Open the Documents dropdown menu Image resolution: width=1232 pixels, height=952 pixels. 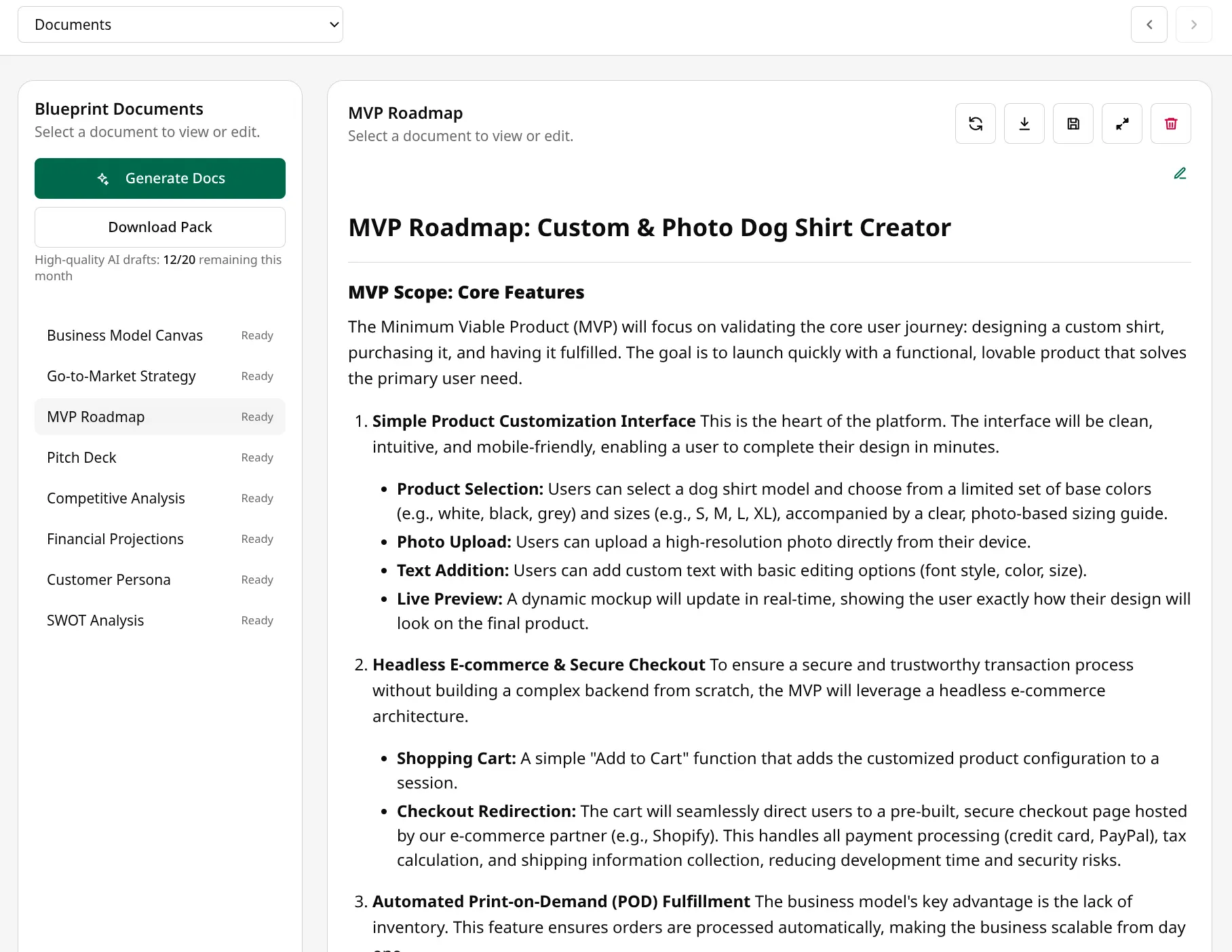tap(180, 24)
